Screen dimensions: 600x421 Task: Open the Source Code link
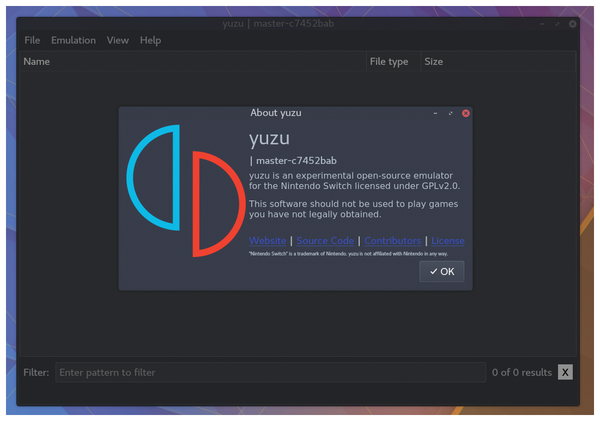tap(325, 240)
